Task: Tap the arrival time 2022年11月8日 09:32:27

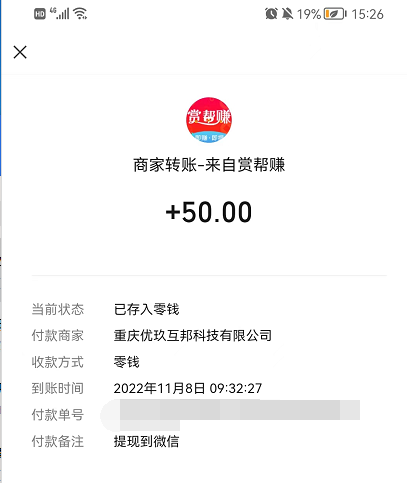Action: (188, 388)
